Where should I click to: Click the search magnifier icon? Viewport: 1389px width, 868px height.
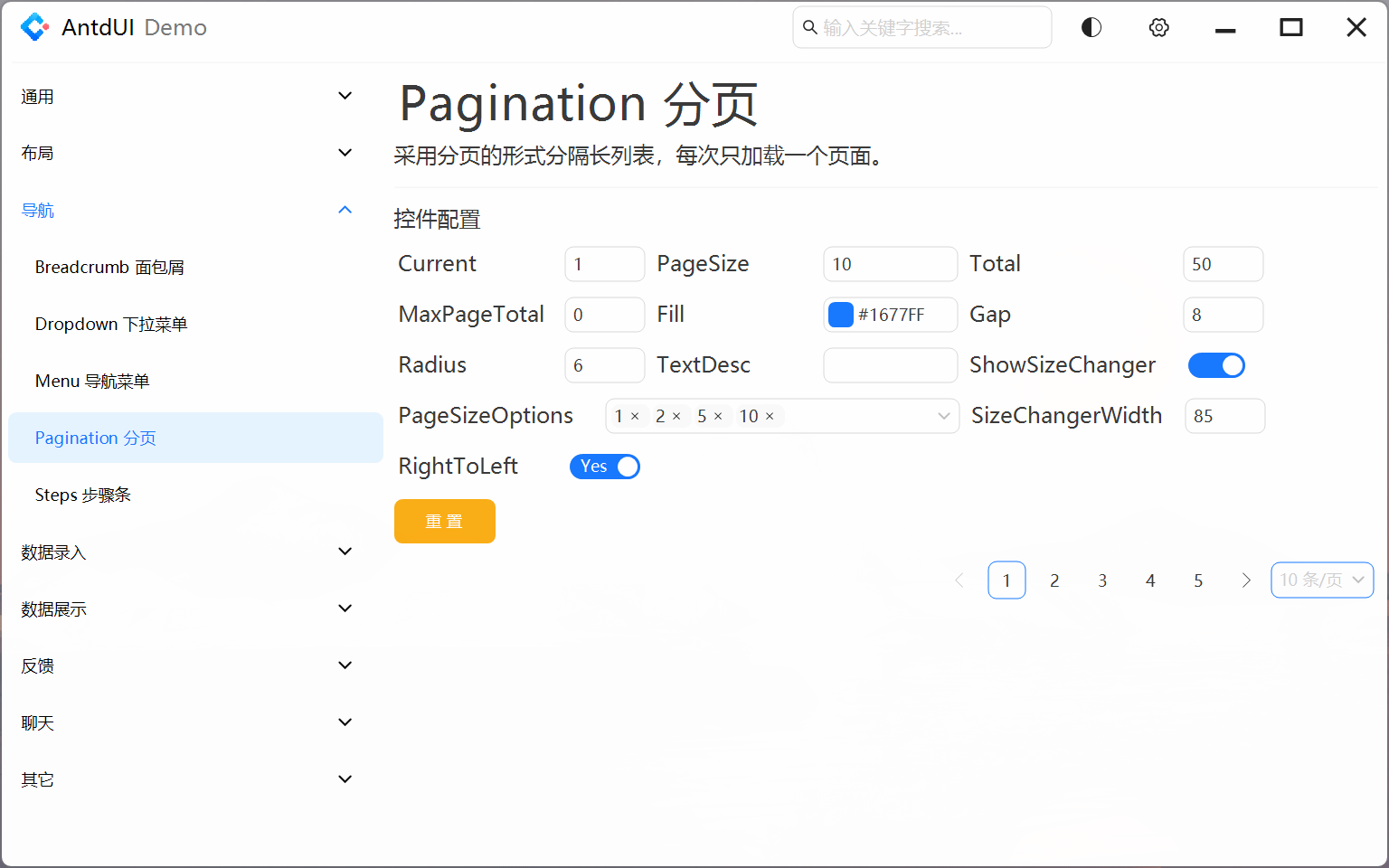point(809,27)
